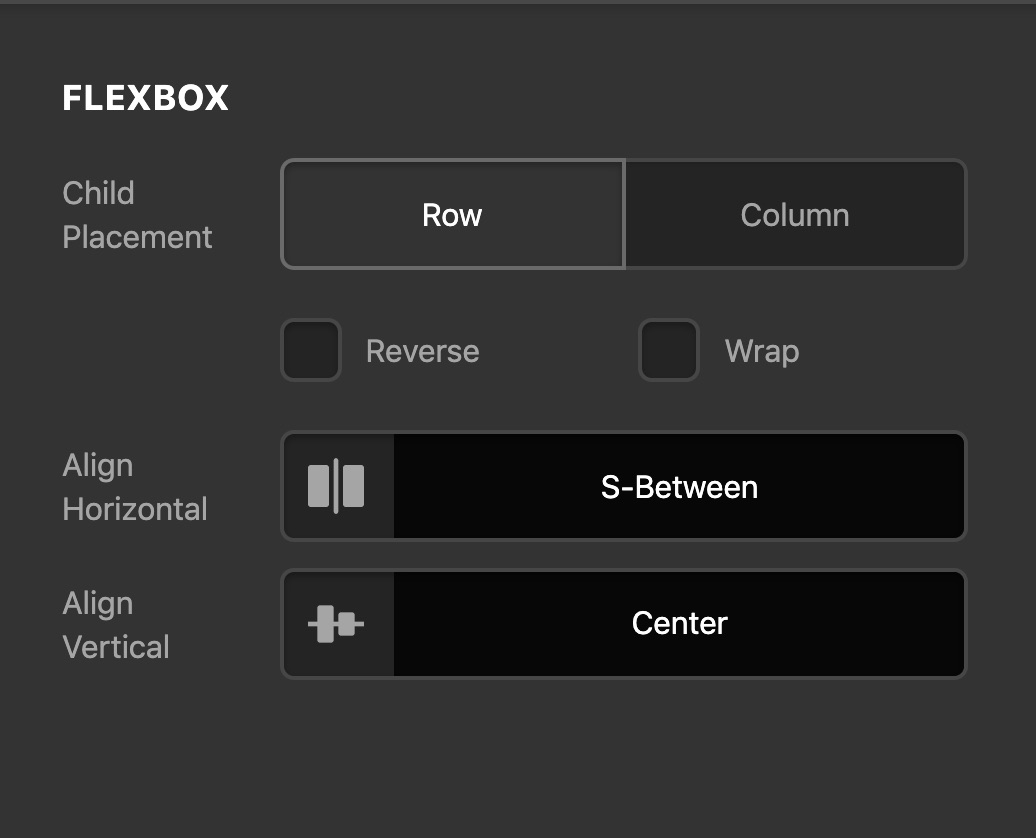
Task: Click the word Placement in the label
Action: (137, 237)
